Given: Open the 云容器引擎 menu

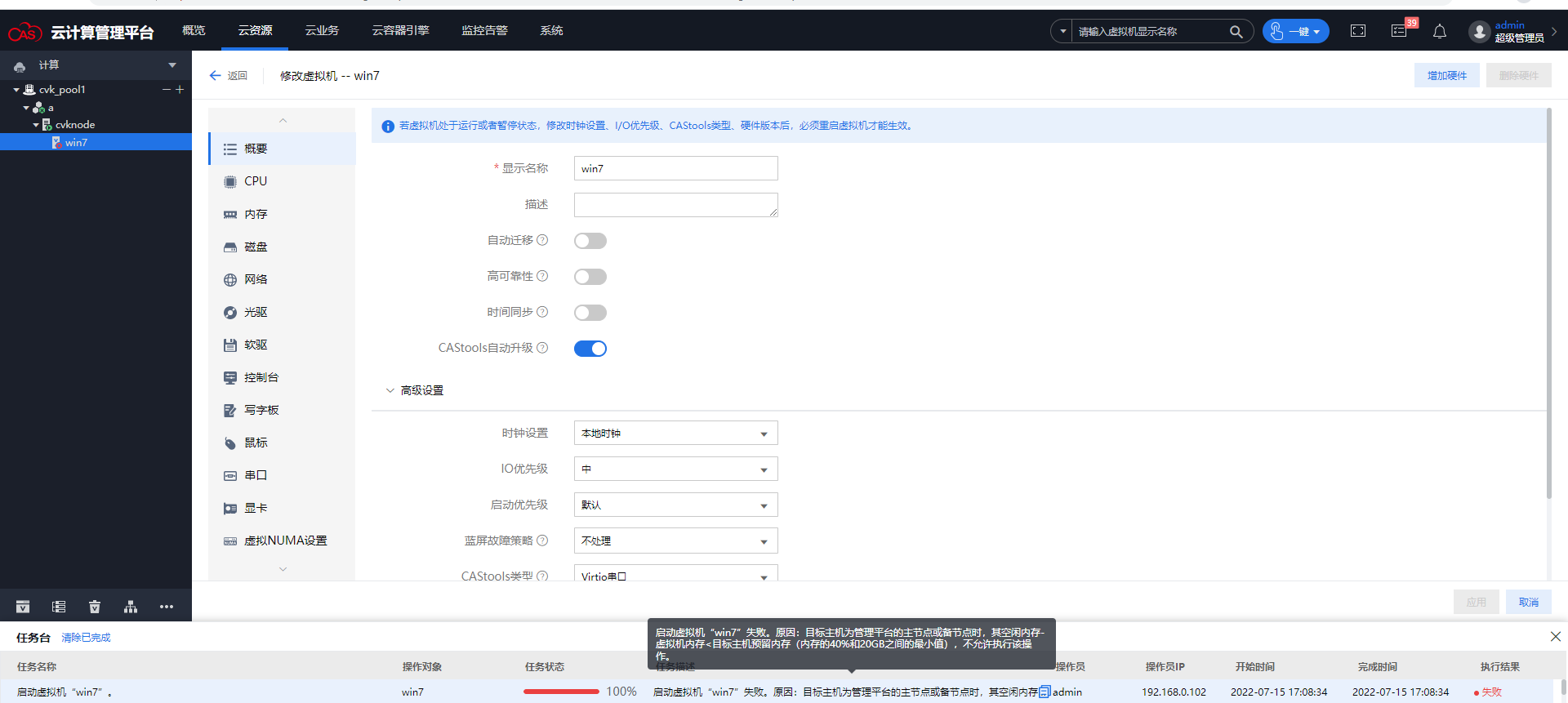Looking at the screenshot, I should (400, 30).
